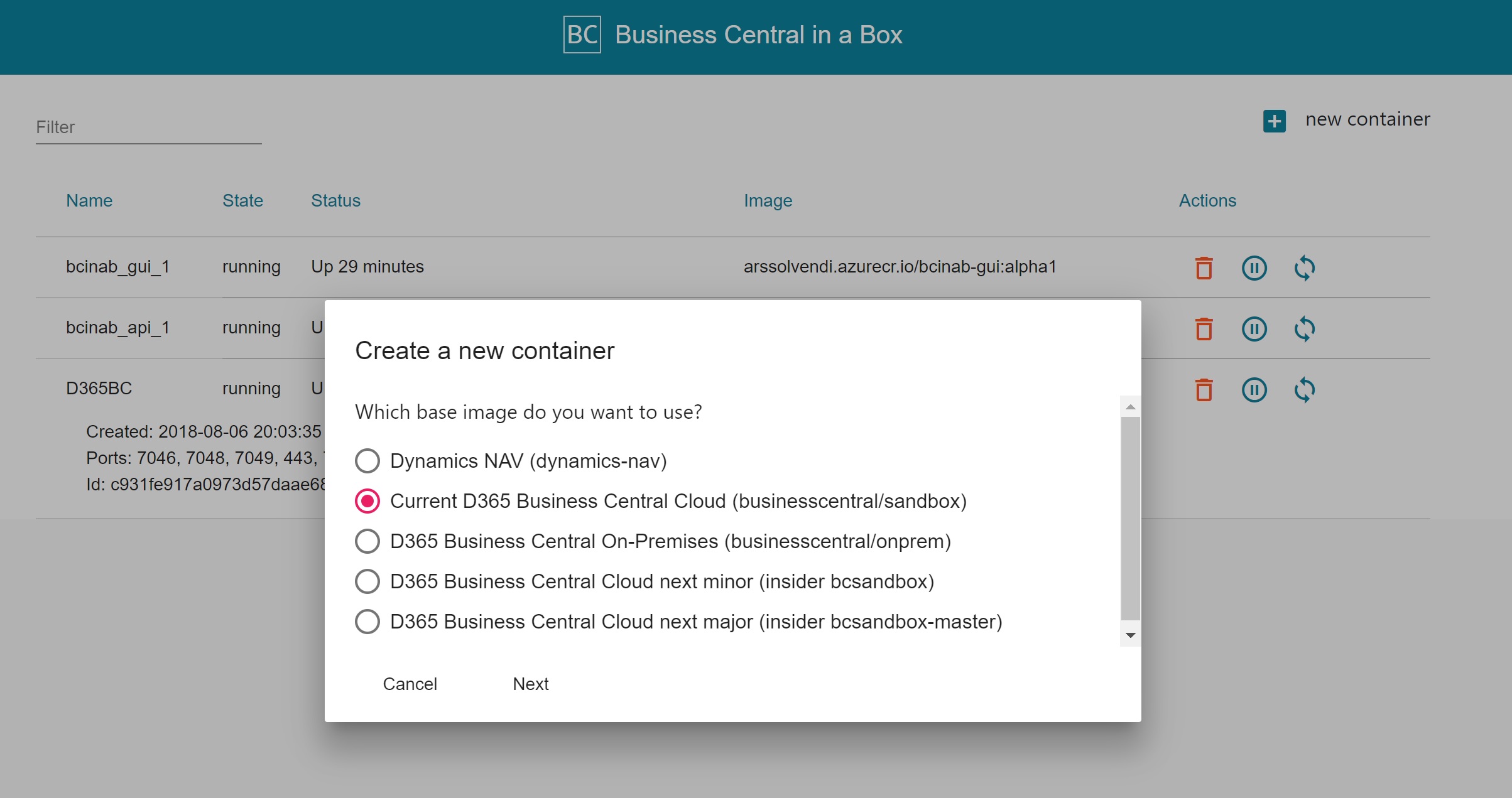
Task: Restart the bcinab_gui_1 container
Action: click(1304, 268)
